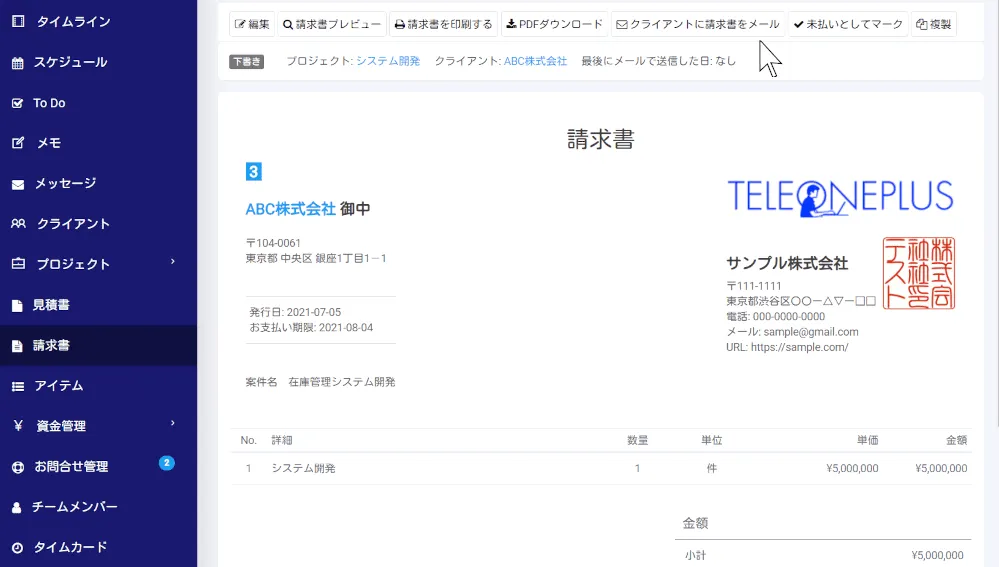Click the 下書き draft status badge

point(247,62)
